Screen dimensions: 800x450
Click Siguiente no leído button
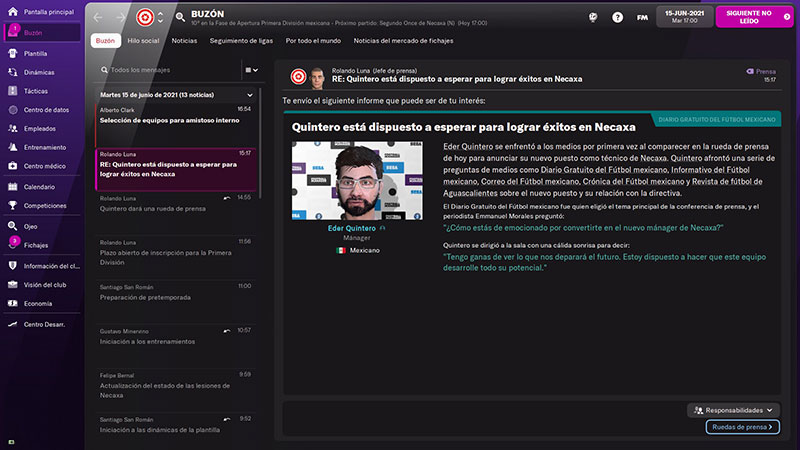pos(754,17)
